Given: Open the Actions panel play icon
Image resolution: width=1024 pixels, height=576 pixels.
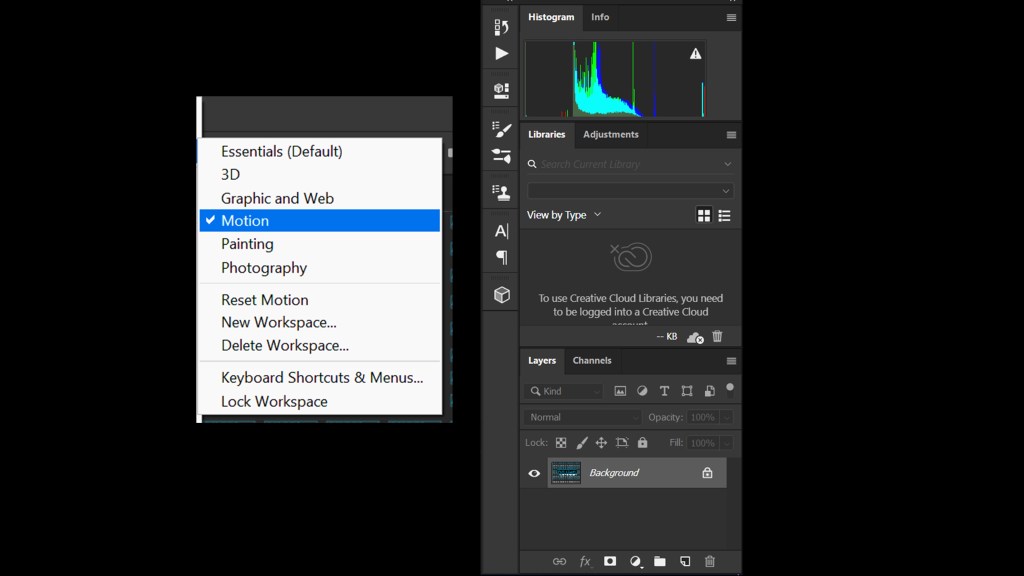Looking at the screenshot, I should pyautogui.click(x=501, y=53).
